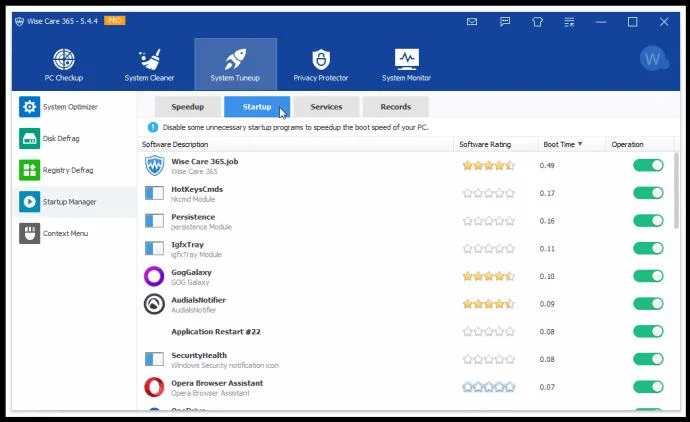Click the Wise Care 365.job shield icon
Viewport: 690px width, 422px height.
pyautogui.click(x=154, y=165)
